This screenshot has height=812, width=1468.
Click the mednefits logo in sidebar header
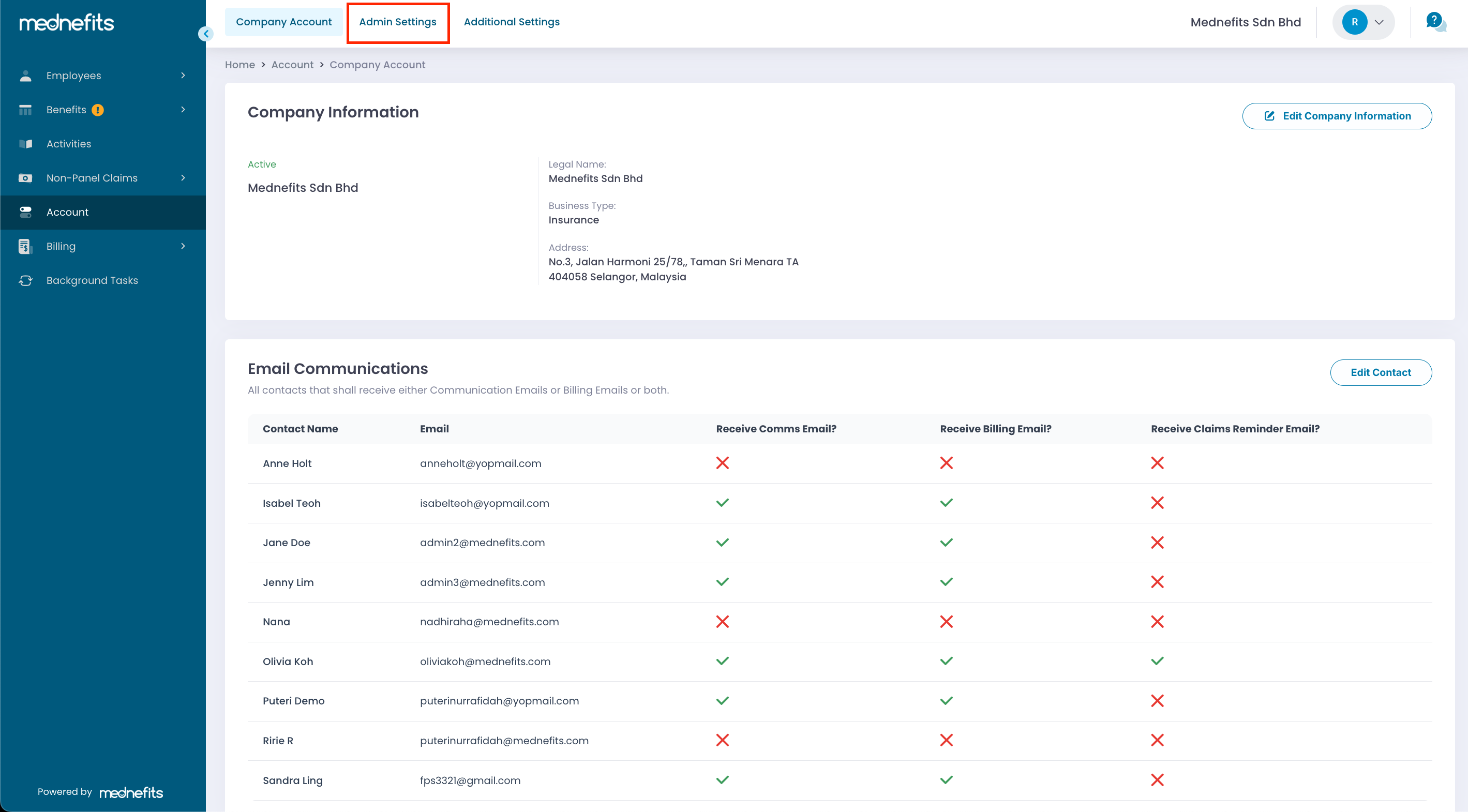pyautogui.click(x=67, y=23)
